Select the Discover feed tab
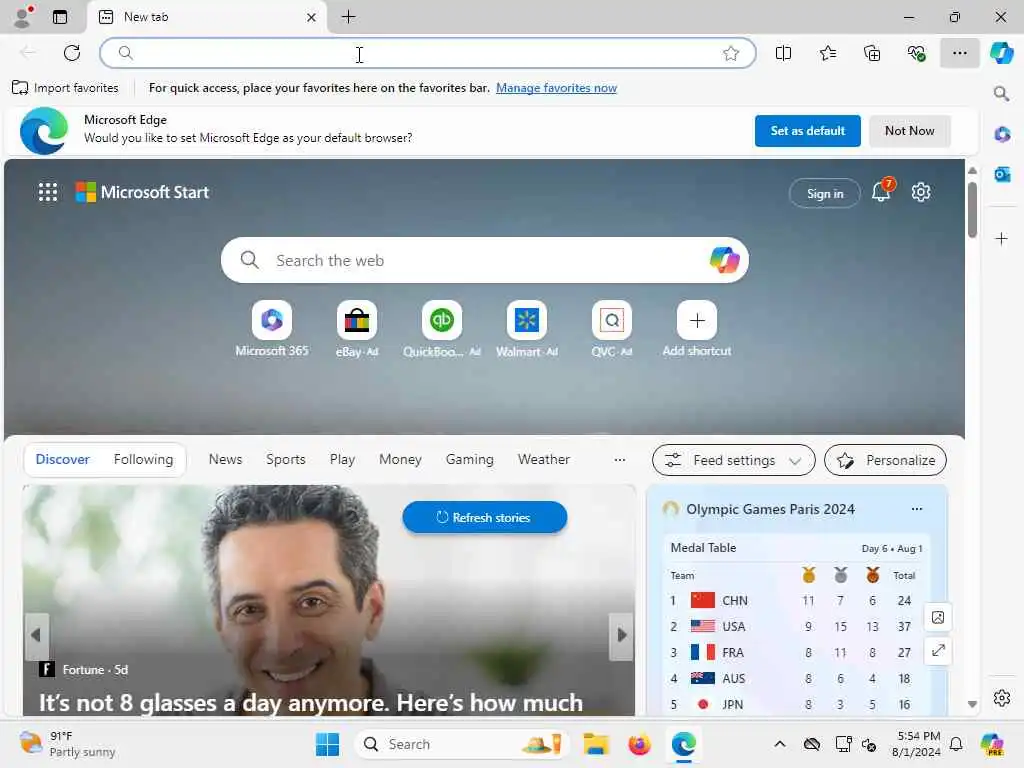This screenshot has height=768, width=1024. 62,459
